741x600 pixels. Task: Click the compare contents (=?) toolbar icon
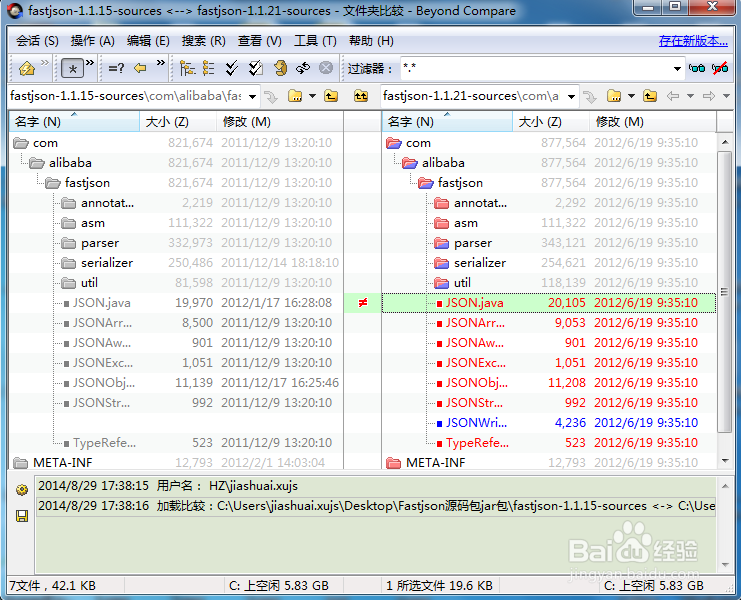116,69
